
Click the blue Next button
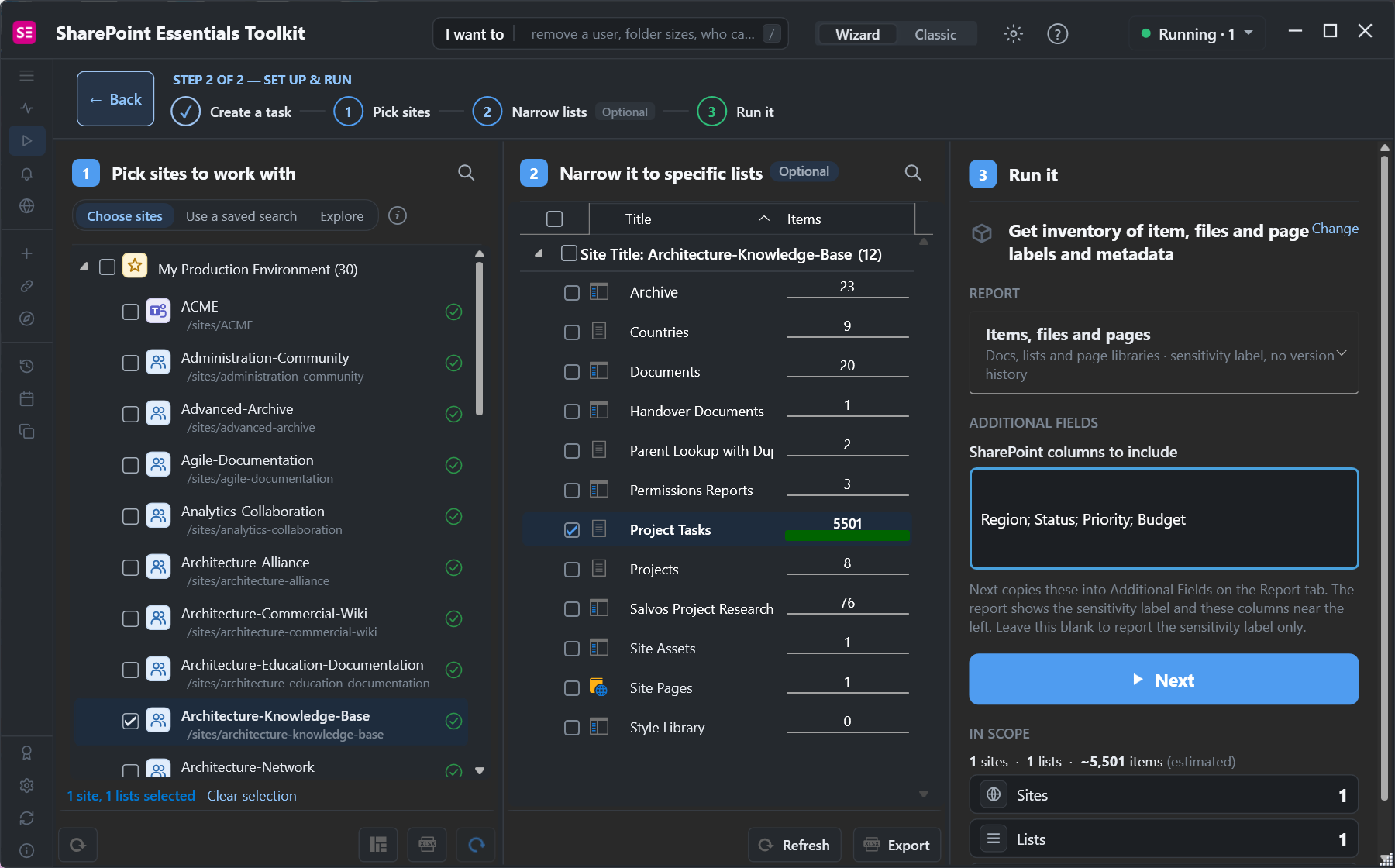(x=1163, y=680)
